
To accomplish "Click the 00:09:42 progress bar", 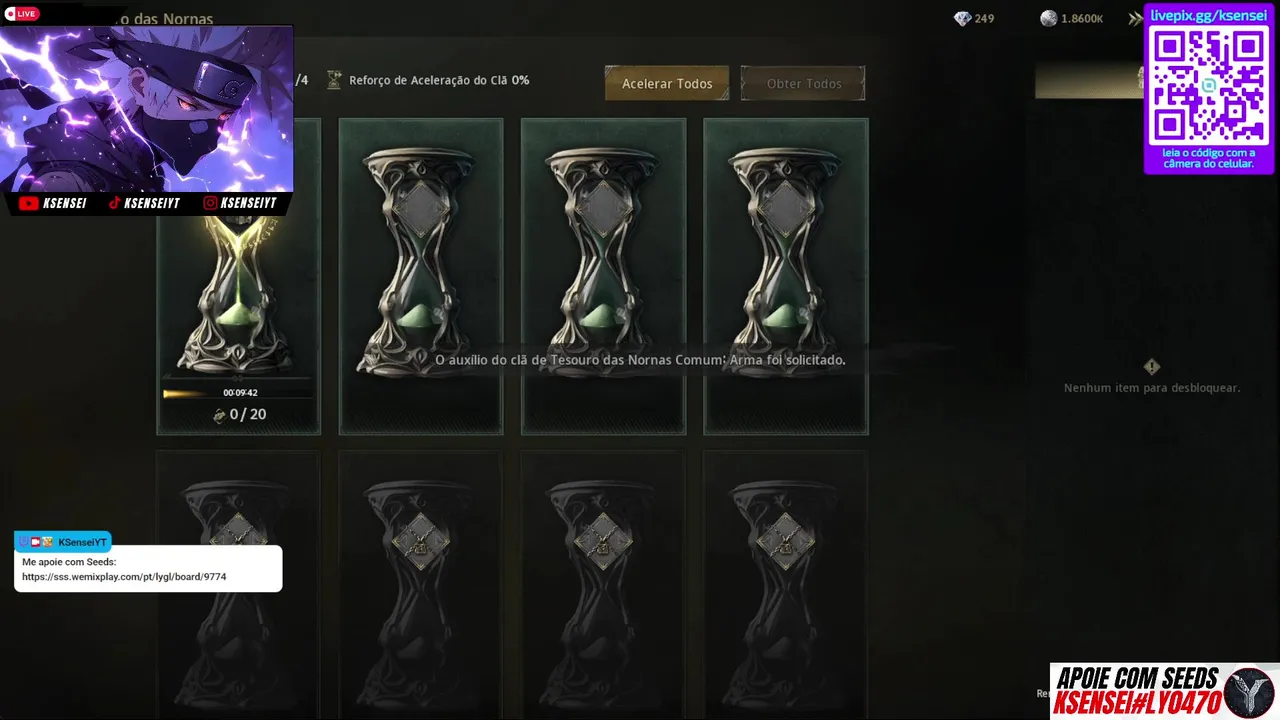I will pyautogui.click(x=238, y=393).
